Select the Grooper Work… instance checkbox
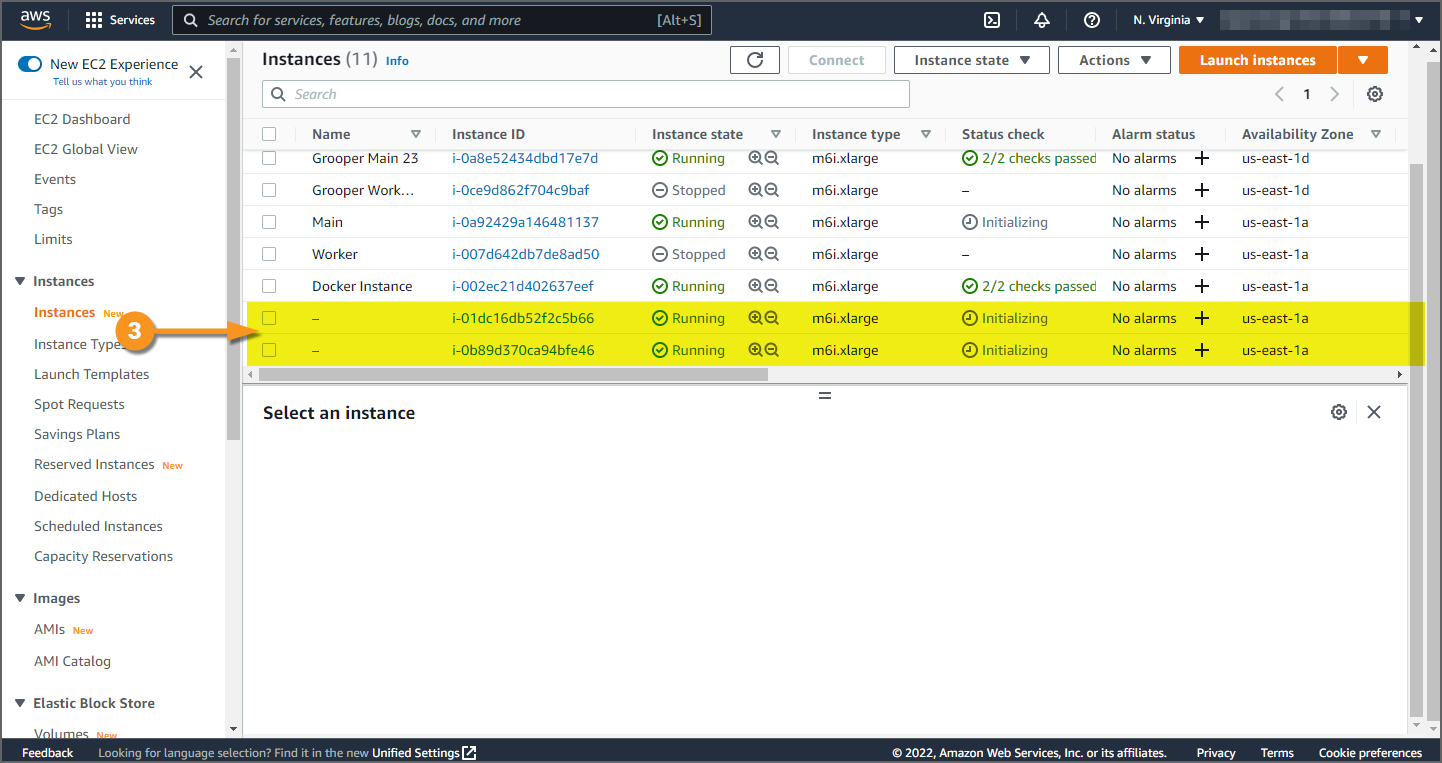 (x=269, y=190)
